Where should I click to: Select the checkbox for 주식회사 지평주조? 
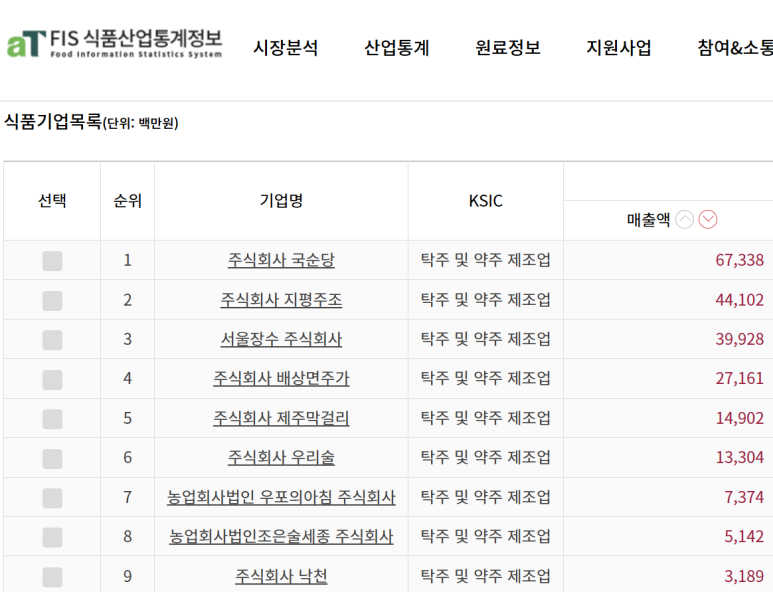pos(52,301)
